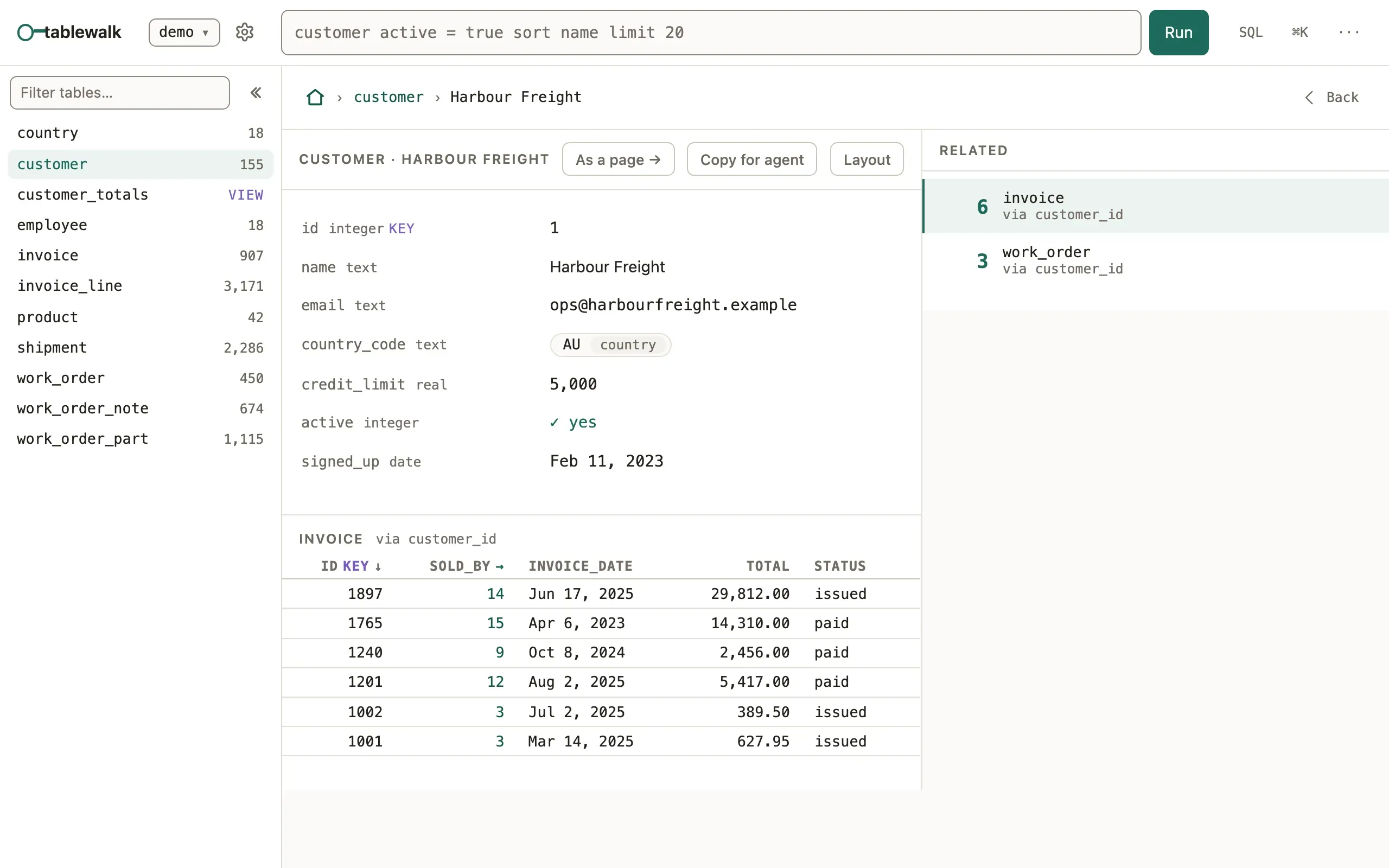The height and width of the screenshot is (868, 1389).
Task: Show related invoice rows via customer_id
Action: 1155,206
